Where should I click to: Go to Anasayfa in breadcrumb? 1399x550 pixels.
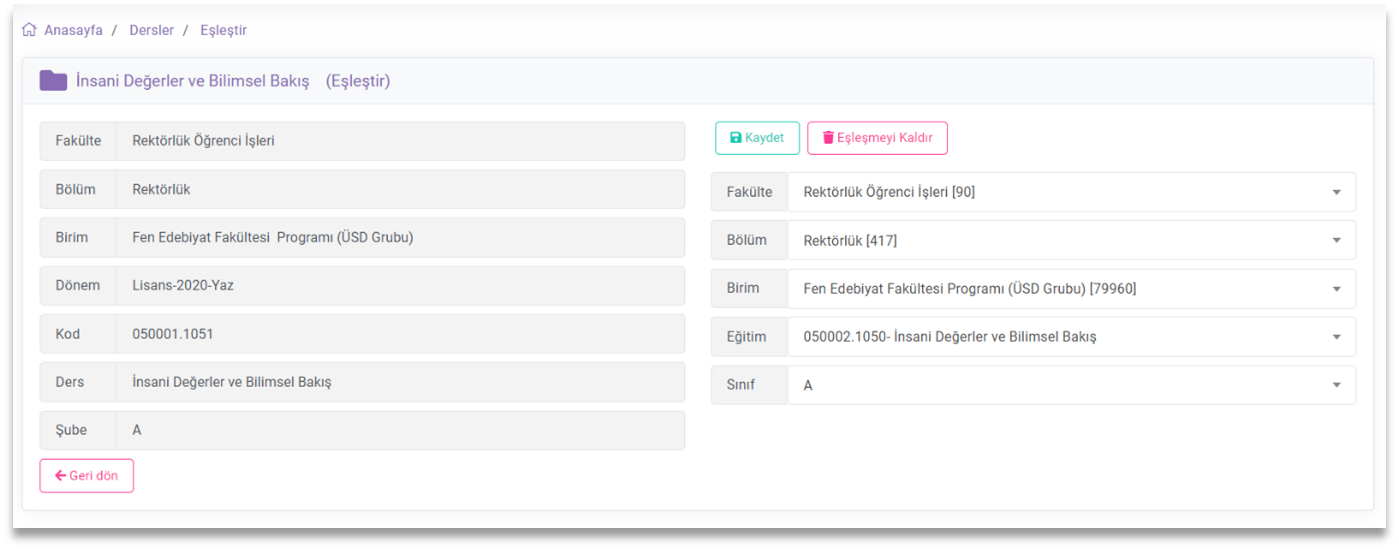(73, 30)
